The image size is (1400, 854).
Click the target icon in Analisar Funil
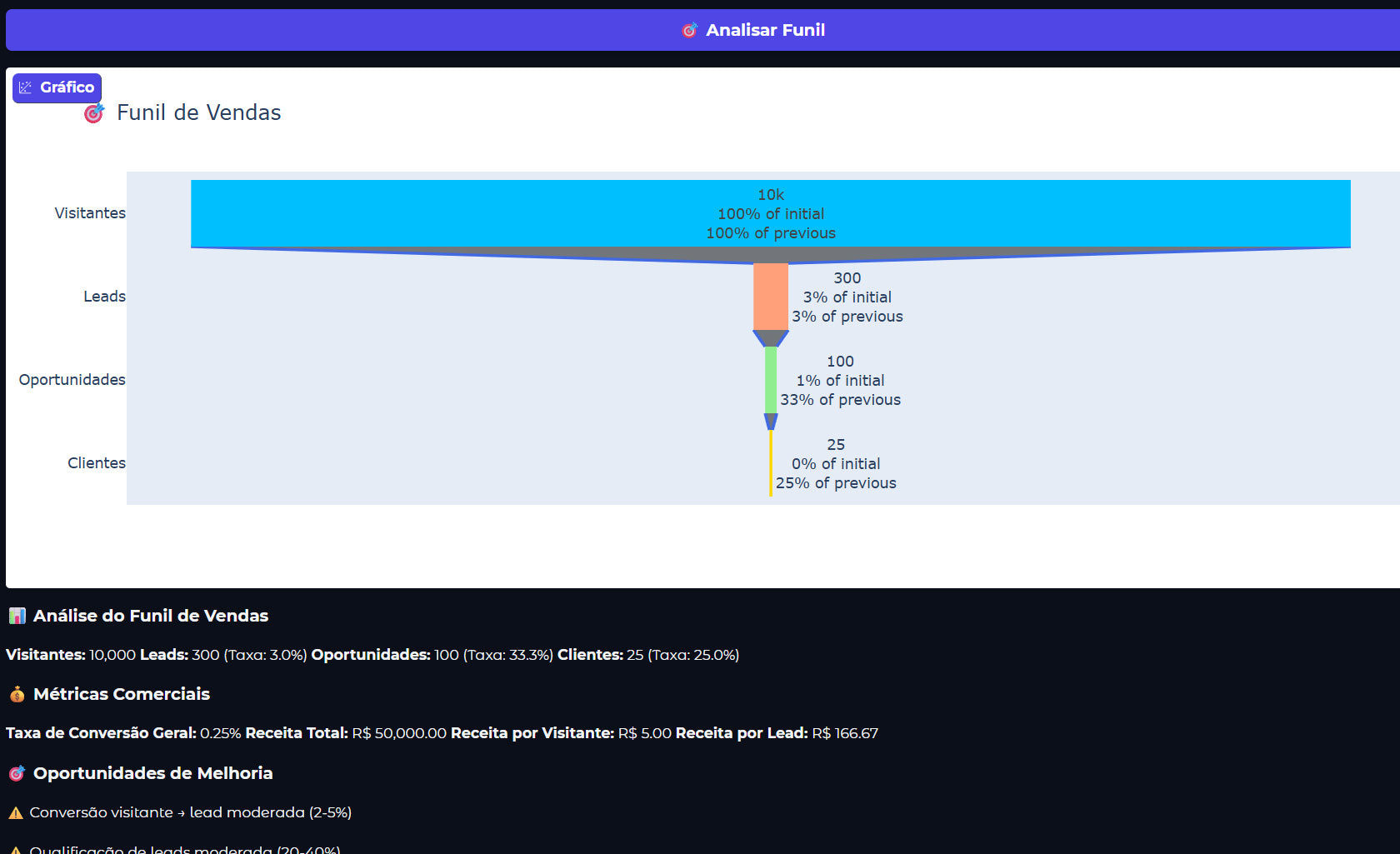coord(689,31)
